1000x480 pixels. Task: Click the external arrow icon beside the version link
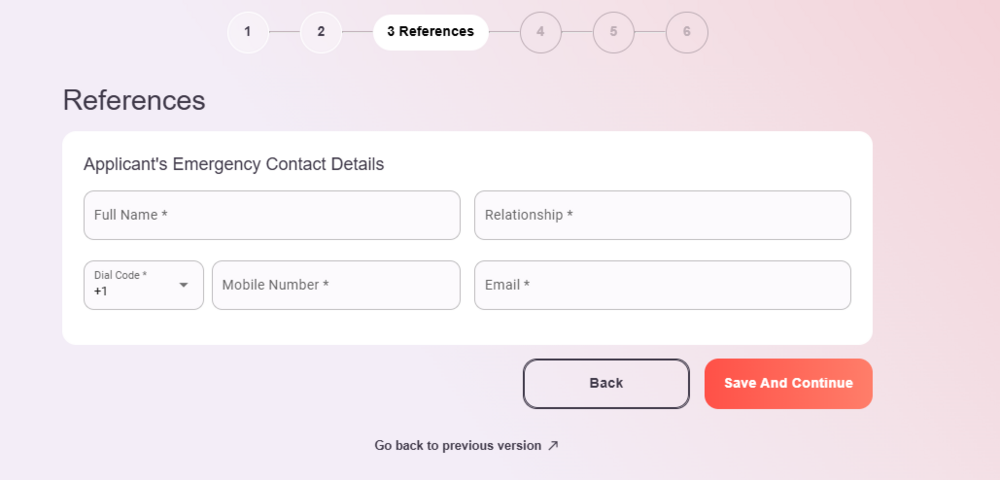553,446
